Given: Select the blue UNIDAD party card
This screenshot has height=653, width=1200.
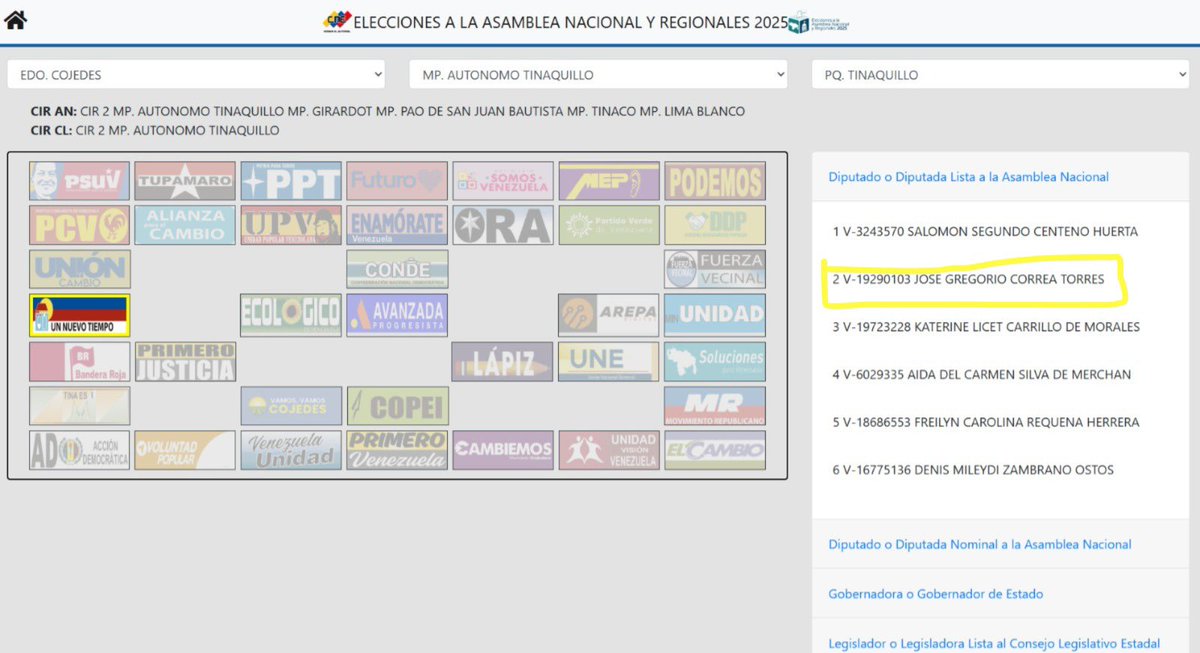Looking at the screenshot, I should (715, 314).
